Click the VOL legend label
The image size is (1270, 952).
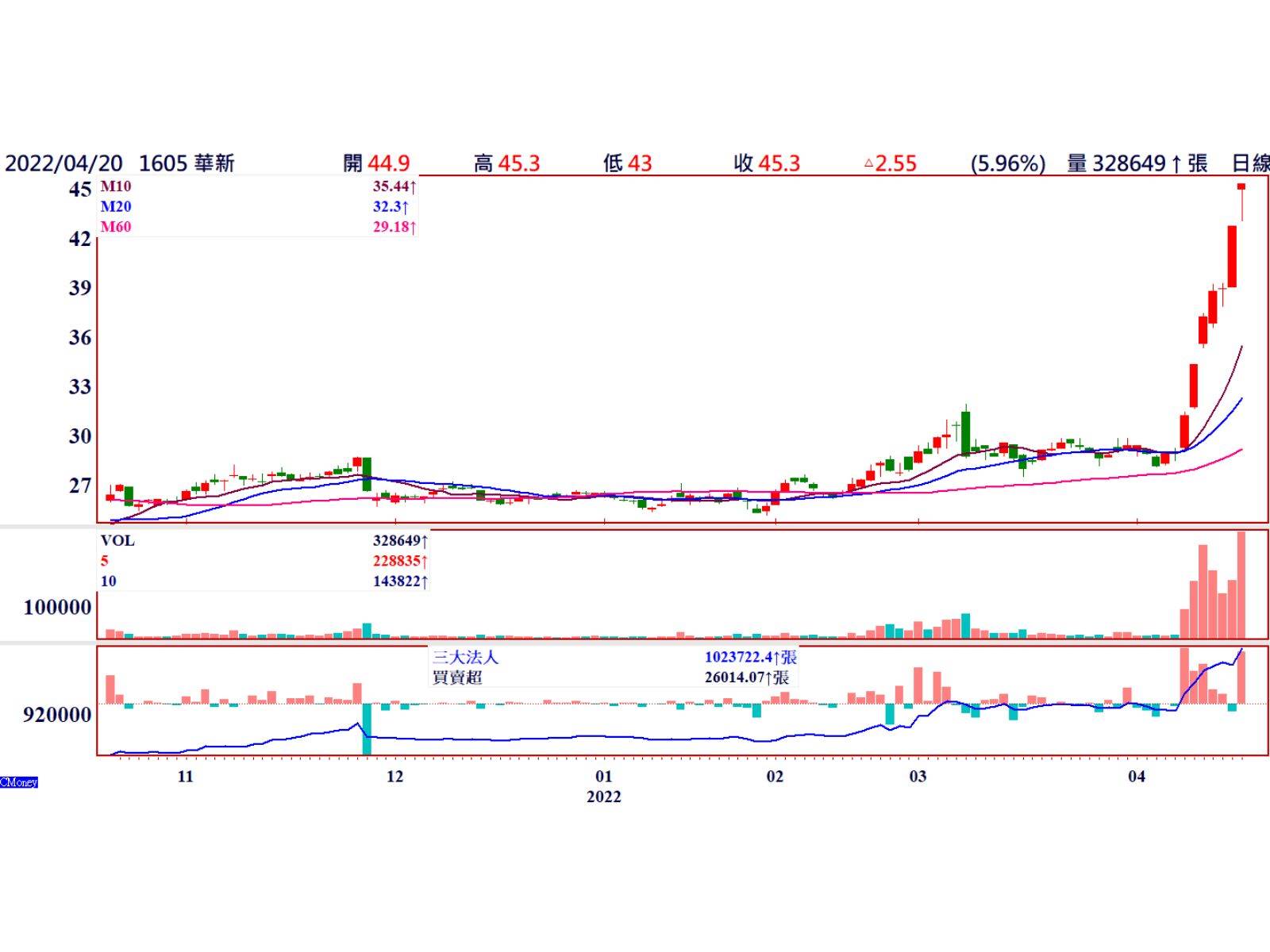click(x=117, y=541)
